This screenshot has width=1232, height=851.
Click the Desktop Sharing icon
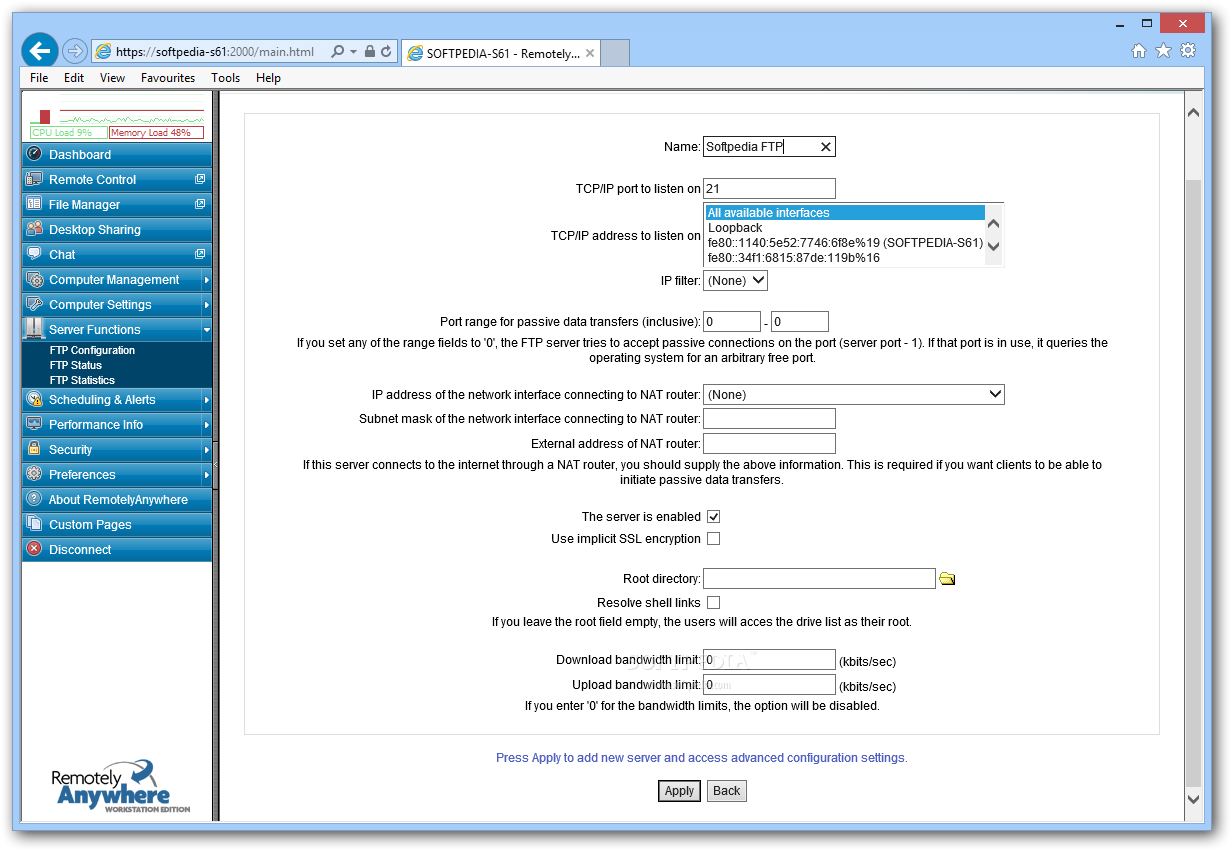click(34, 229)
